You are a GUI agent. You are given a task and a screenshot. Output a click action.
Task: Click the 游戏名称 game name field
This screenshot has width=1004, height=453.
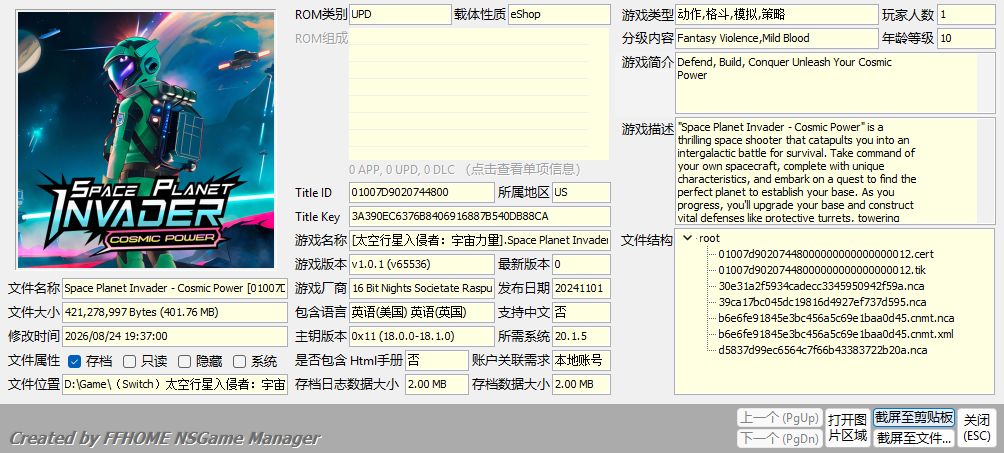pos(480,240)
